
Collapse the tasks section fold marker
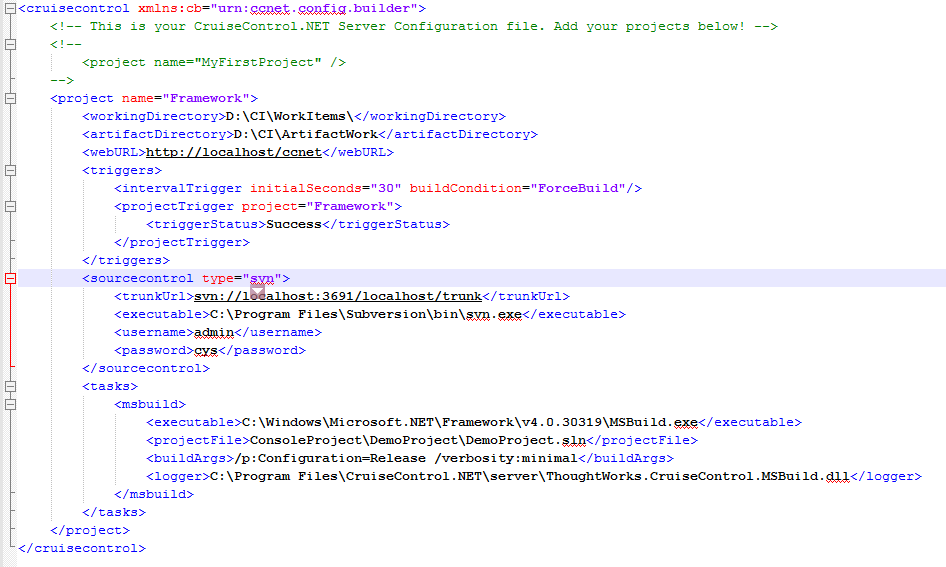[x=10, y=387]
